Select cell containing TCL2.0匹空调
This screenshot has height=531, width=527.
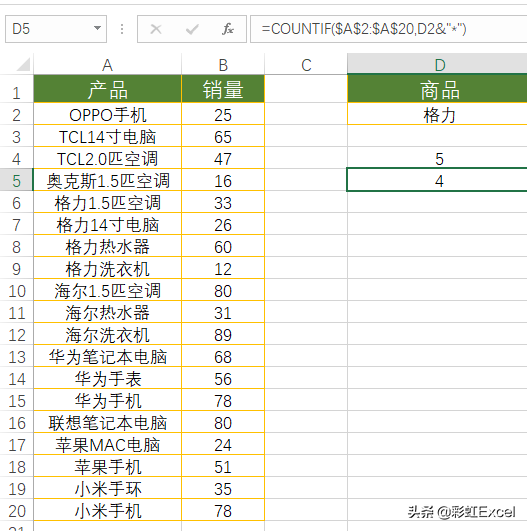[107, 158]
